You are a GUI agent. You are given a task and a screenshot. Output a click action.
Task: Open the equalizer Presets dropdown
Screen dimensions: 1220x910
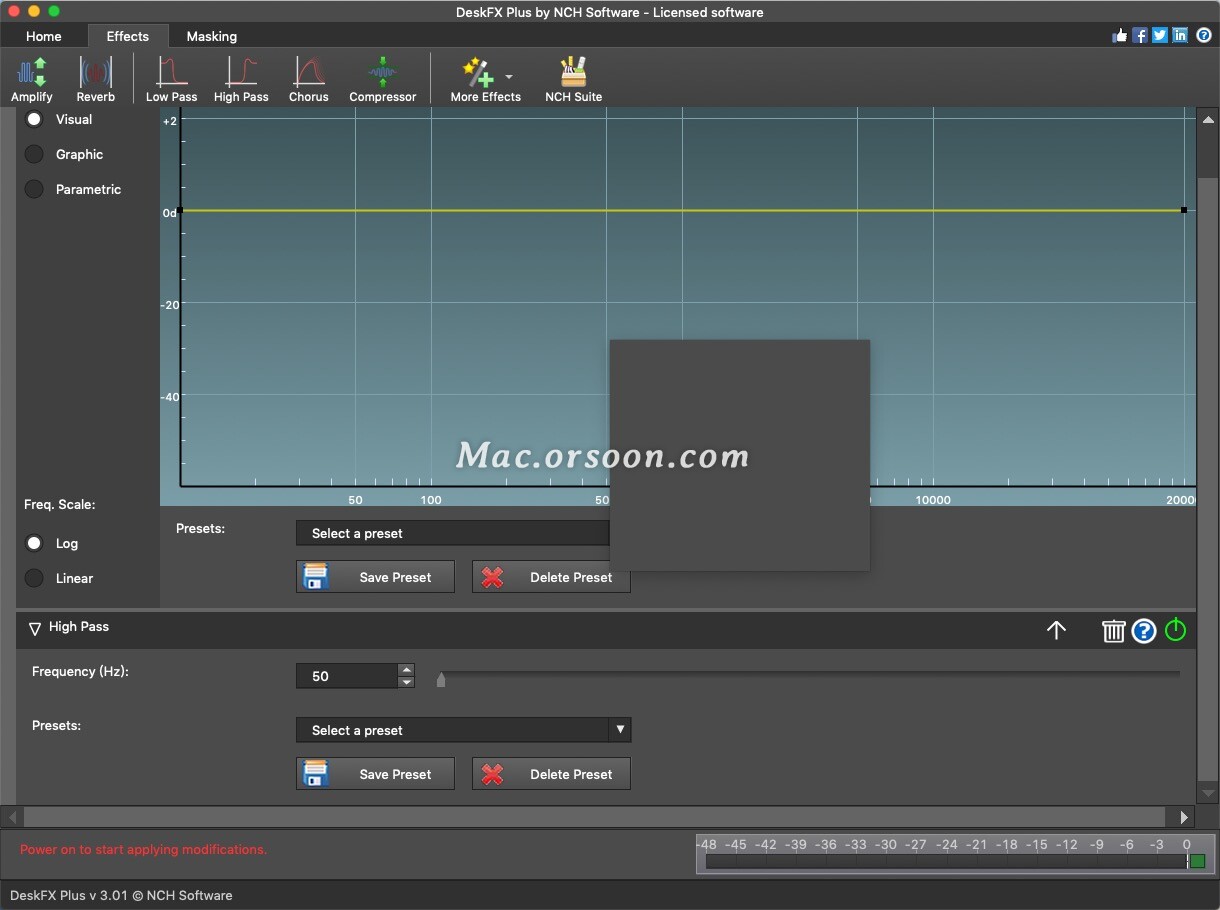pos(452,533)
